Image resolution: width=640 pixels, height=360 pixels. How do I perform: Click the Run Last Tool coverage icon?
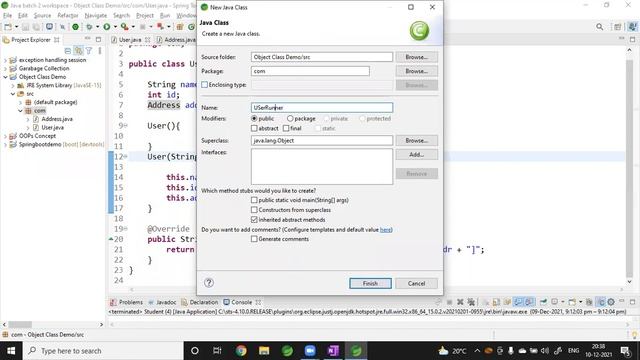[124, 27]
